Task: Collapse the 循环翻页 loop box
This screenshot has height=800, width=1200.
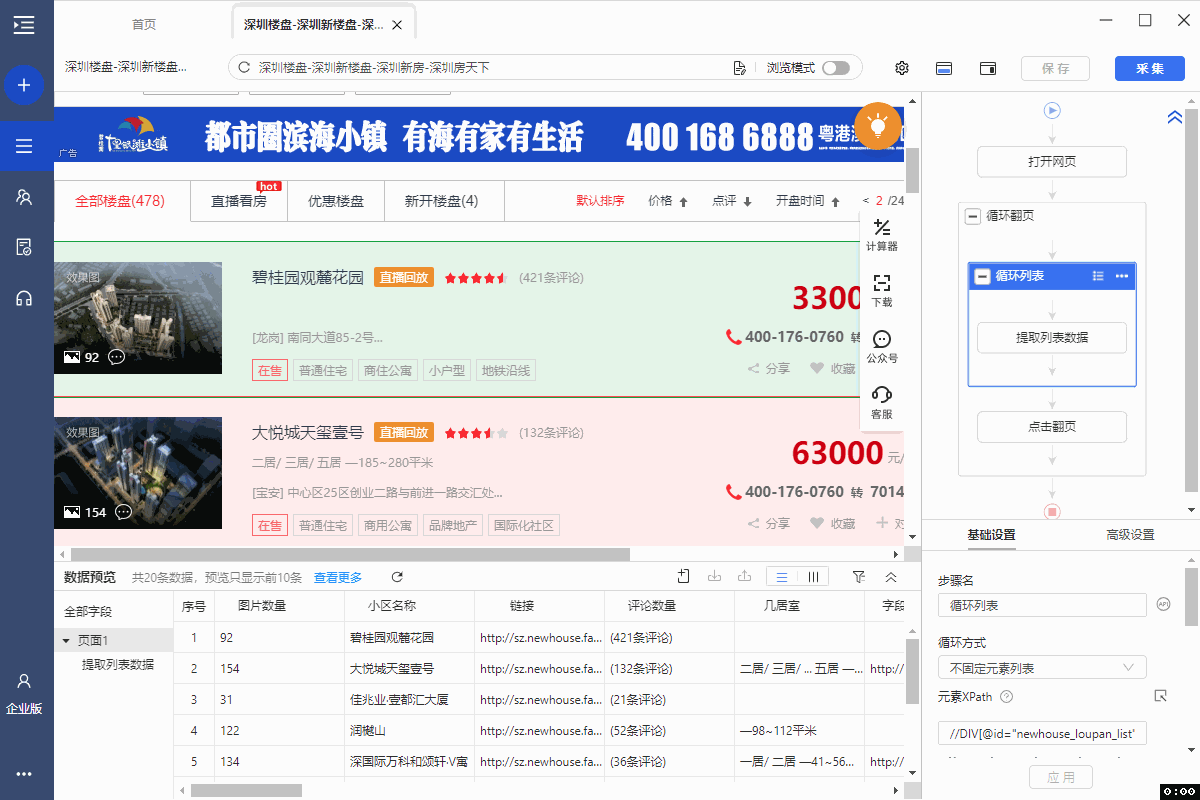Action: pos(972,216)
